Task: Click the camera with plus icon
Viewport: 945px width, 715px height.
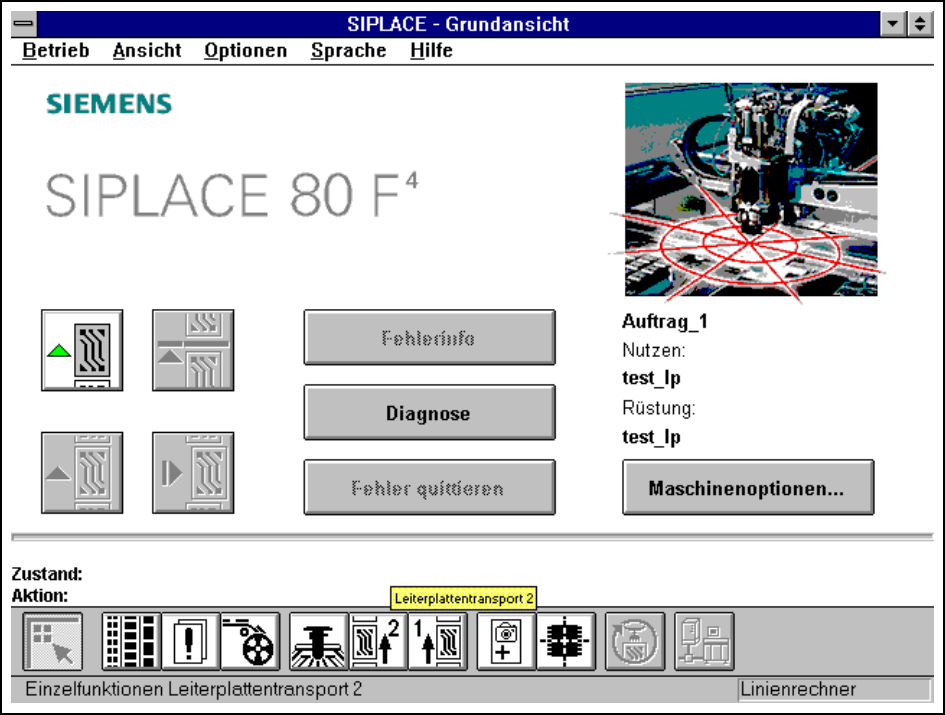Action: 506,641
